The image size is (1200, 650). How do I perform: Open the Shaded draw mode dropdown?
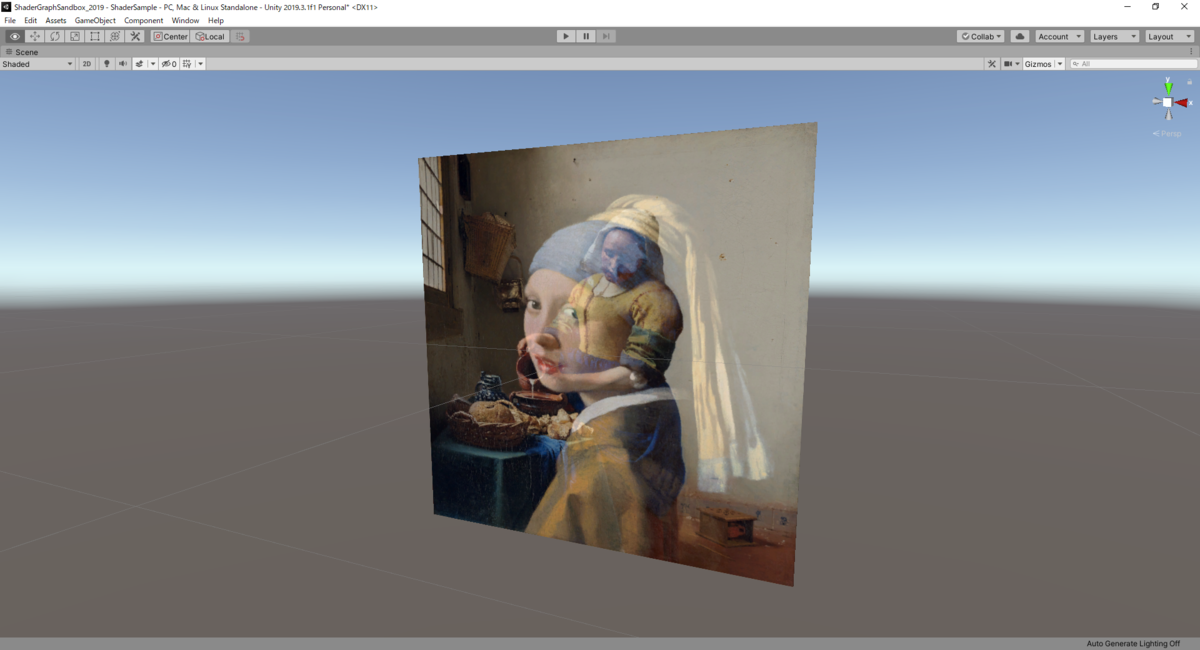coord(38,64)
